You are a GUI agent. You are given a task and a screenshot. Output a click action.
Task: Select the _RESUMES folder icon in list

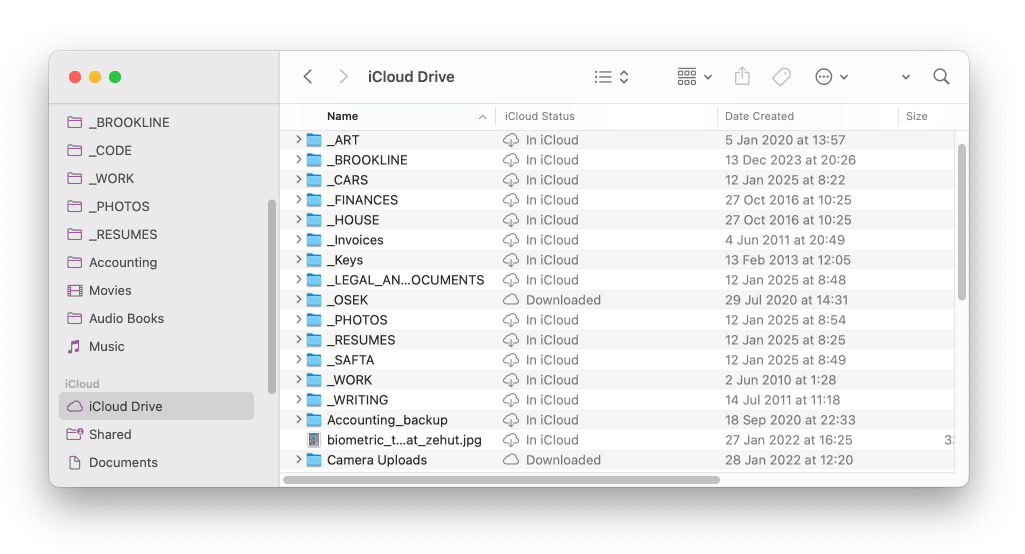click(314, 340)
